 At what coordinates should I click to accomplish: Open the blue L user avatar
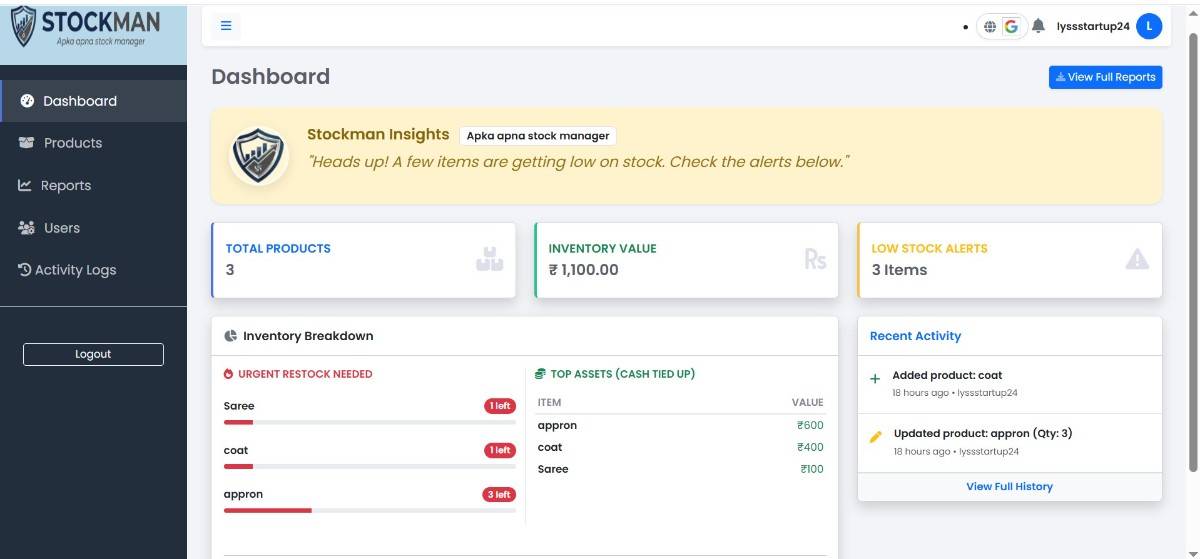pyautogui.click(x=1149, y=26)
